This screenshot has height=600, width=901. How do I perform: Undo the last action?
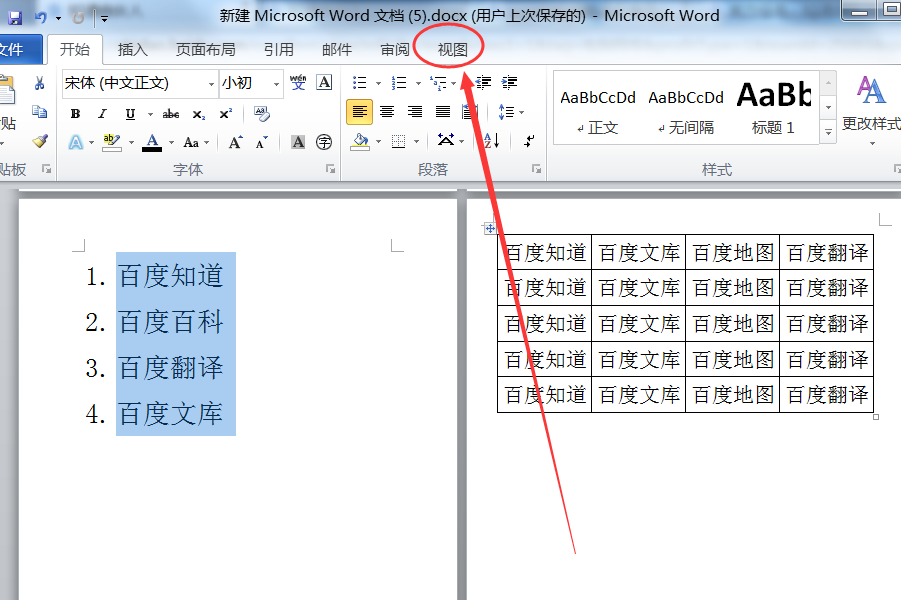[x=41, y=18]
